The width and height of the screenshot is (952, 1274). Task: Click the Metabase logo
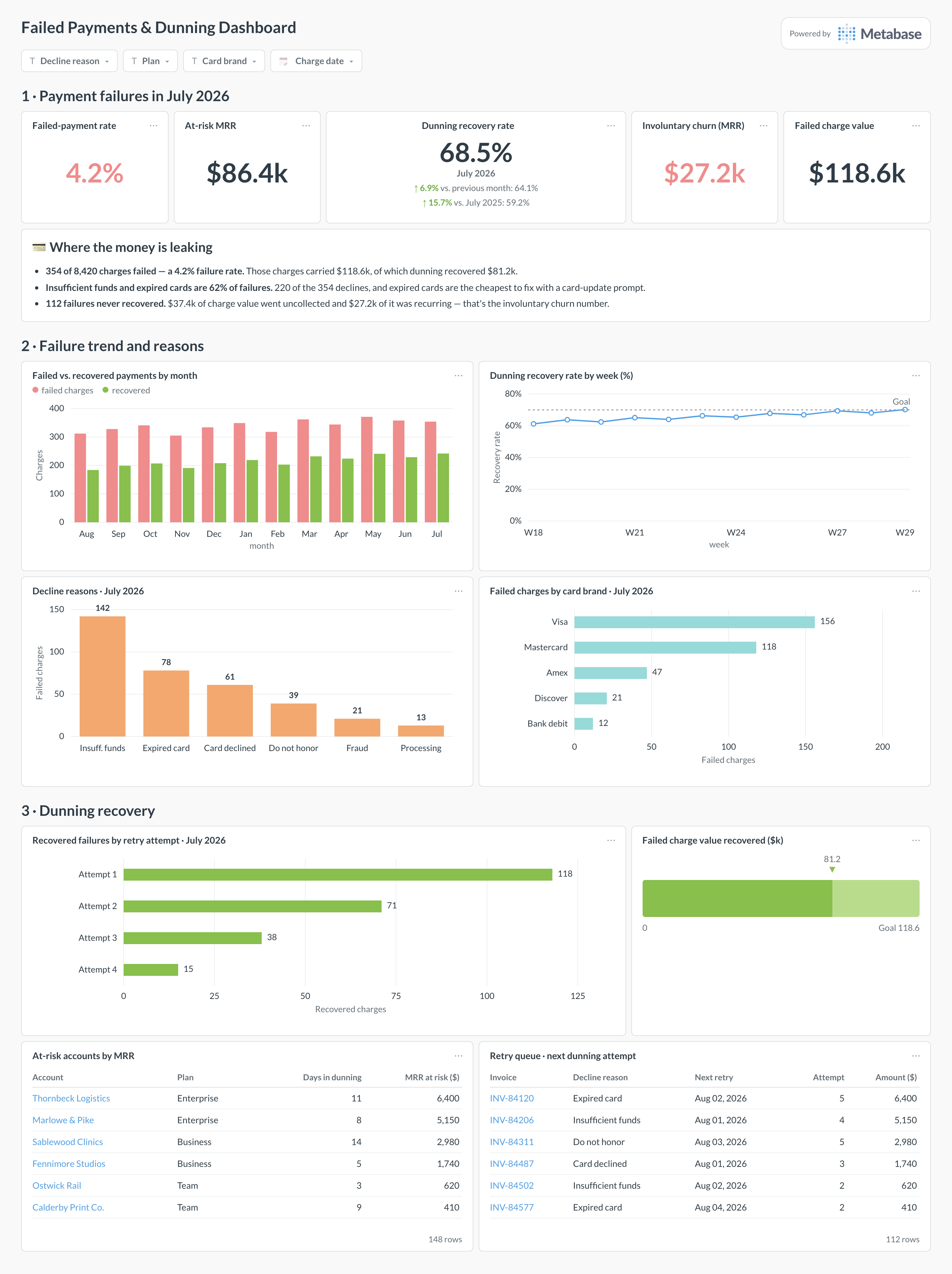click(x=879, y=34)
